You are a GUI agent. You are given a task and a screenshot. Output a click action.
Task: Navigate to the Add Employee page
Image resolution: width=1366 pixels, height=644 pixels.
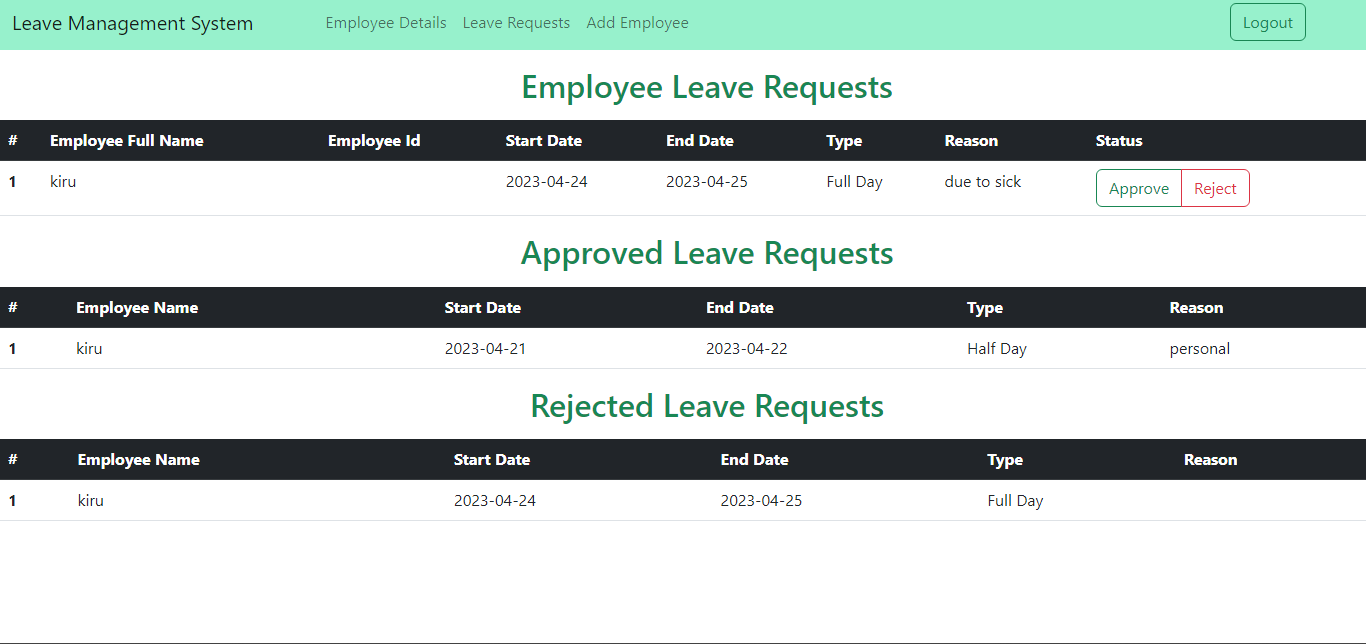pos(637,22)
